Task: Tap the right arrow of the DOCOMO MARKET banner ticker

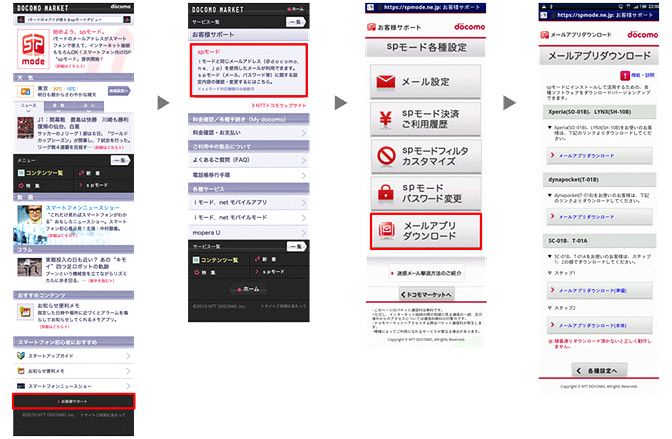Action: (x=126, y=19)
